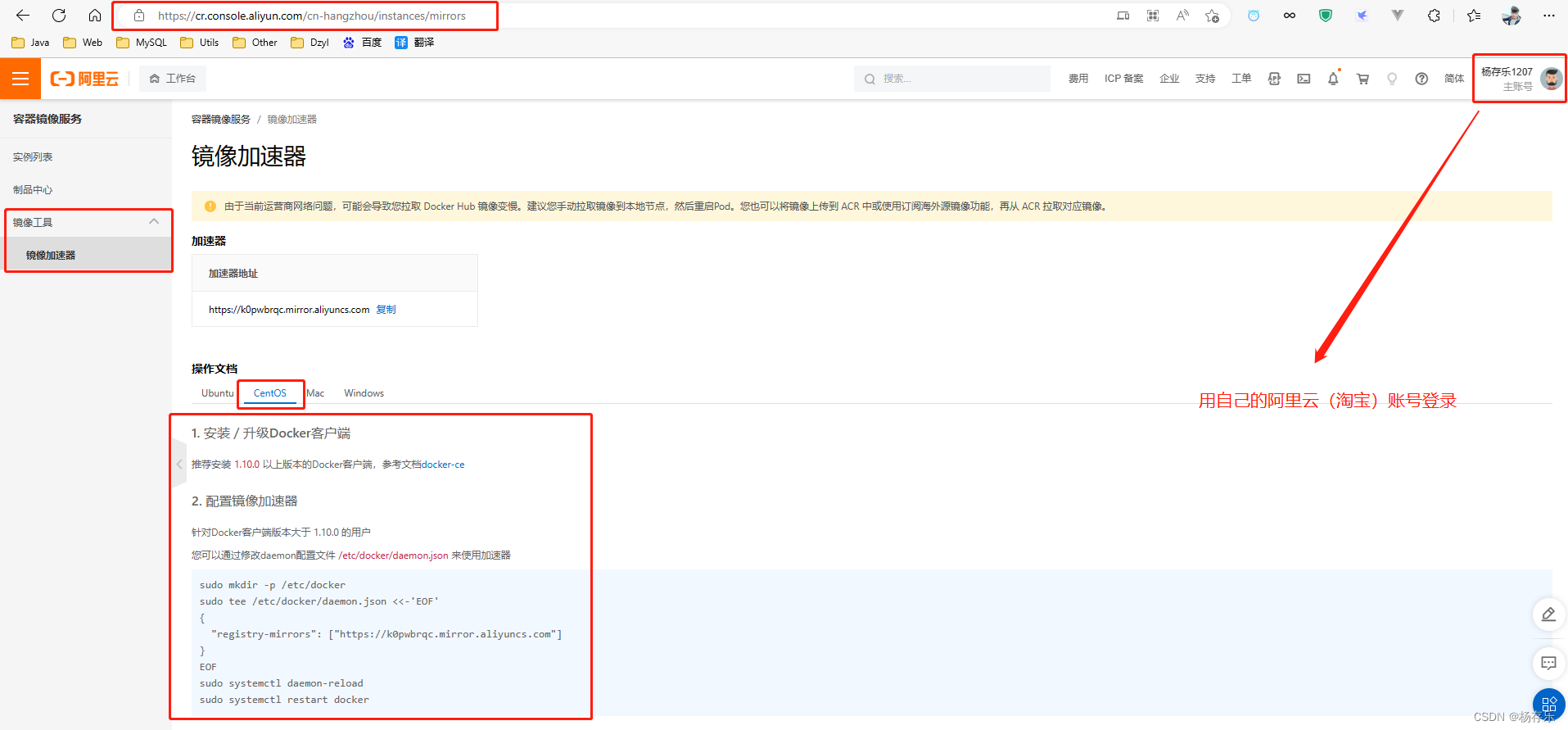This screenshot has width=1568, height=730.
Task: Switch to the Mac docs tab
Action: (x=316, y=393)
